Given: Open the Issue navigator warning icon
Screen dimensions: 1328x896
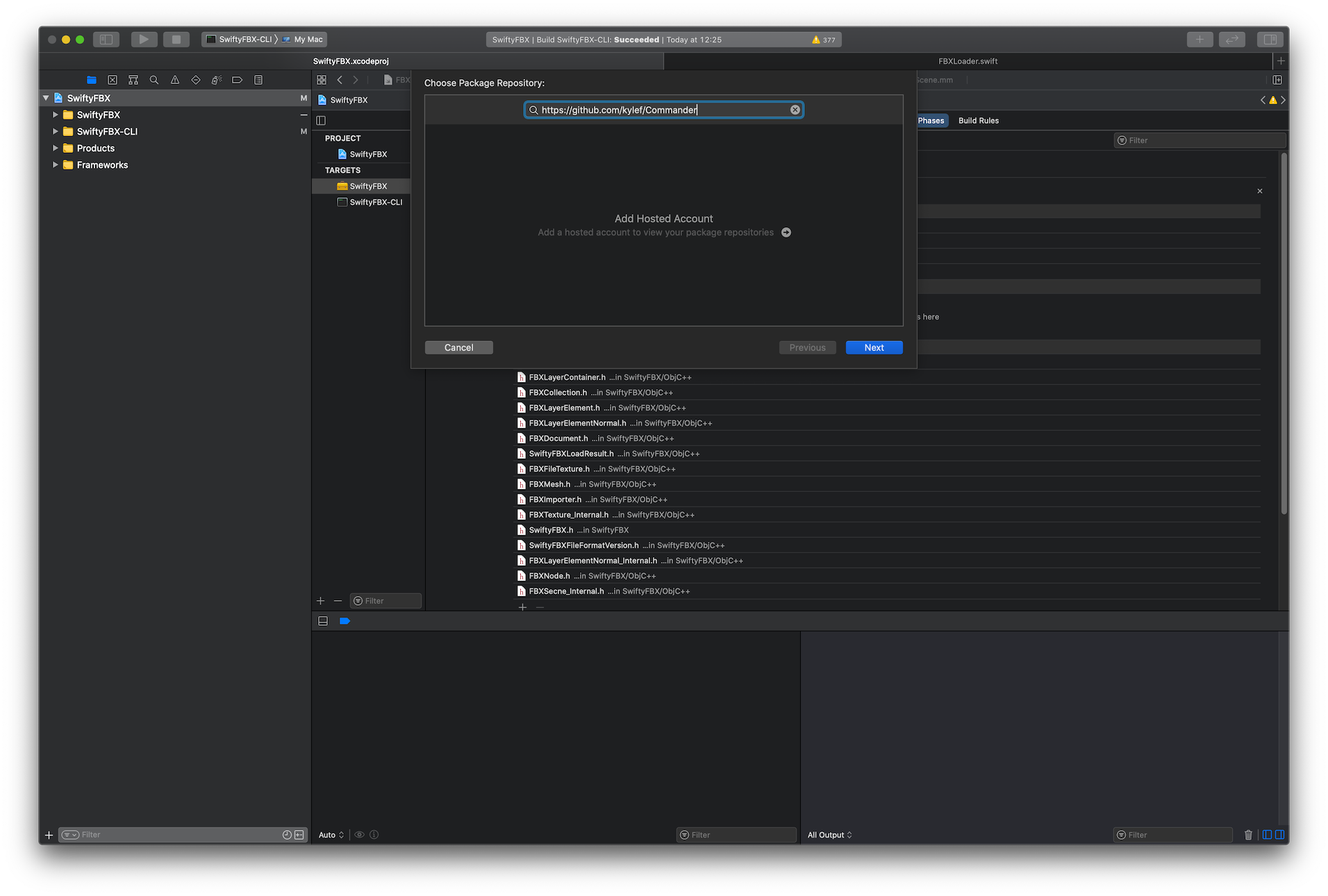Looking at the screenshot, I should tap(175, 80).
